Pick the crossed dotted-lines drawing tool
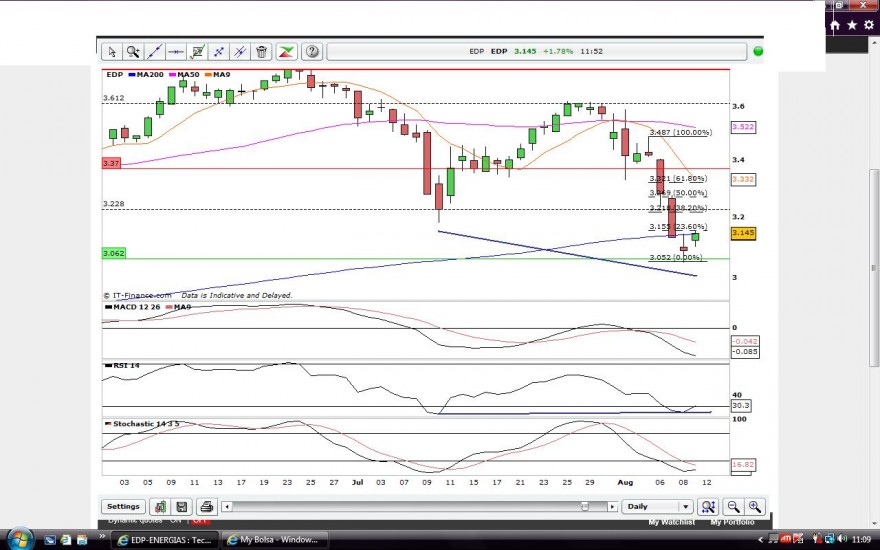This screenshot has width=880, height=550. (x=218, y=52)
